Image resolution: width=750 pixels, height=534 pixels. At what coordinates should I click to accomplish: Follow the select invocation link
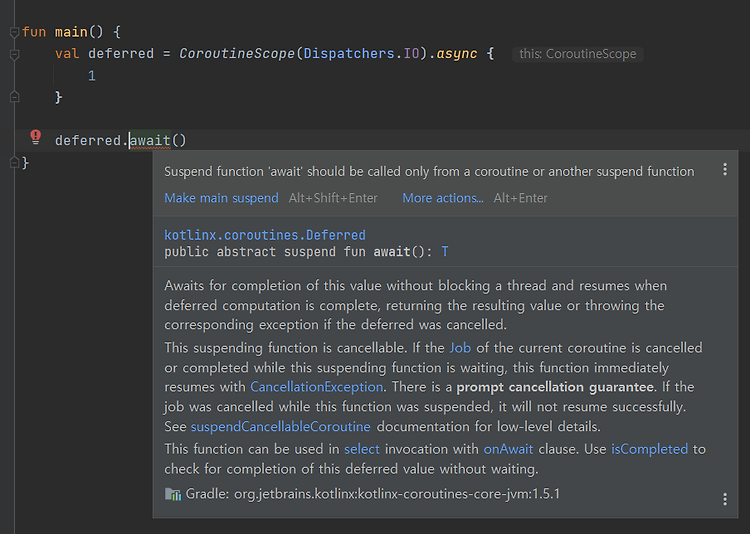[362, 449]
